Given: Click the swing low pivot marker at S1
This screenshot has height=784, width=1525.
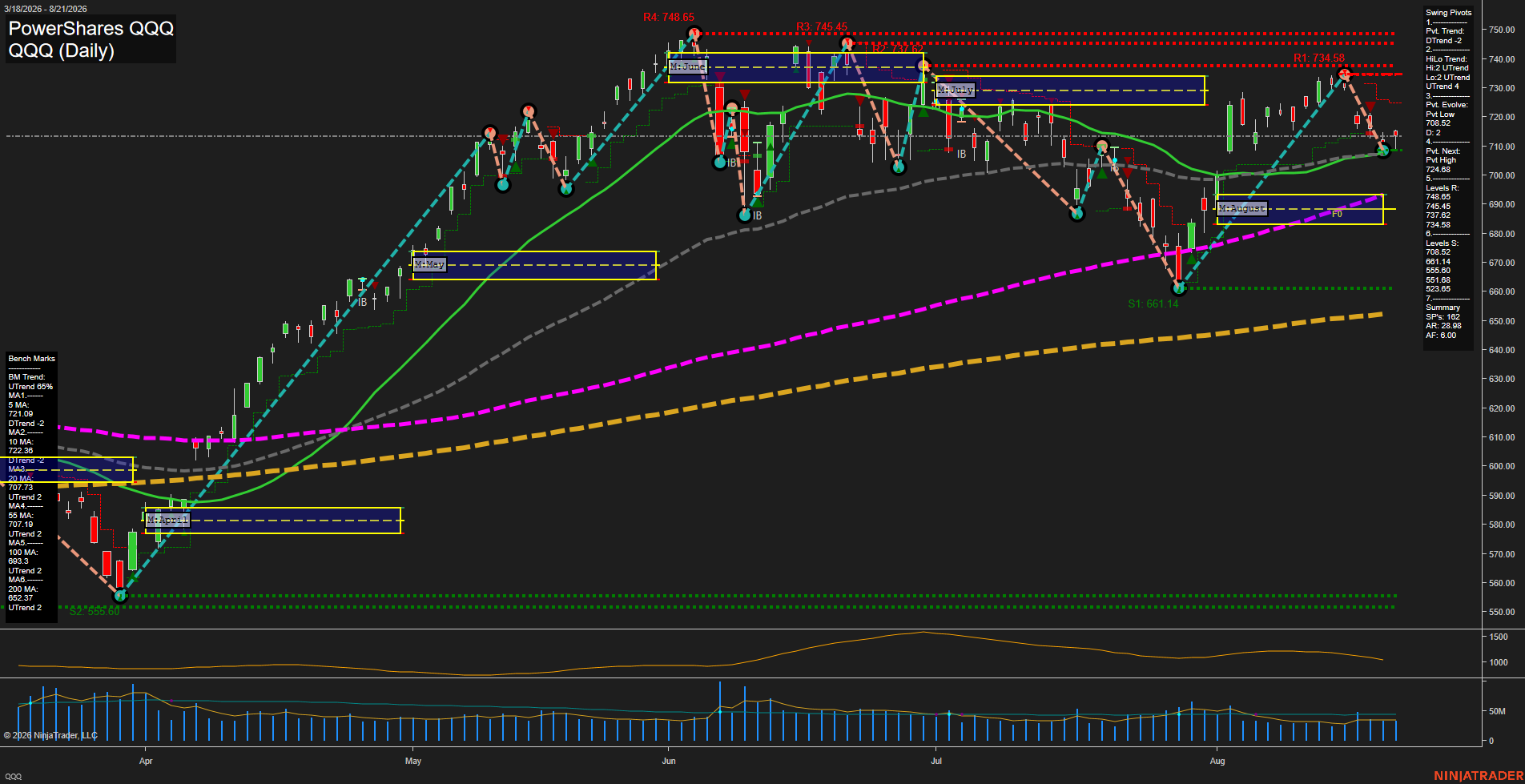Looking at the screenshot, I should pos(1179,288).
